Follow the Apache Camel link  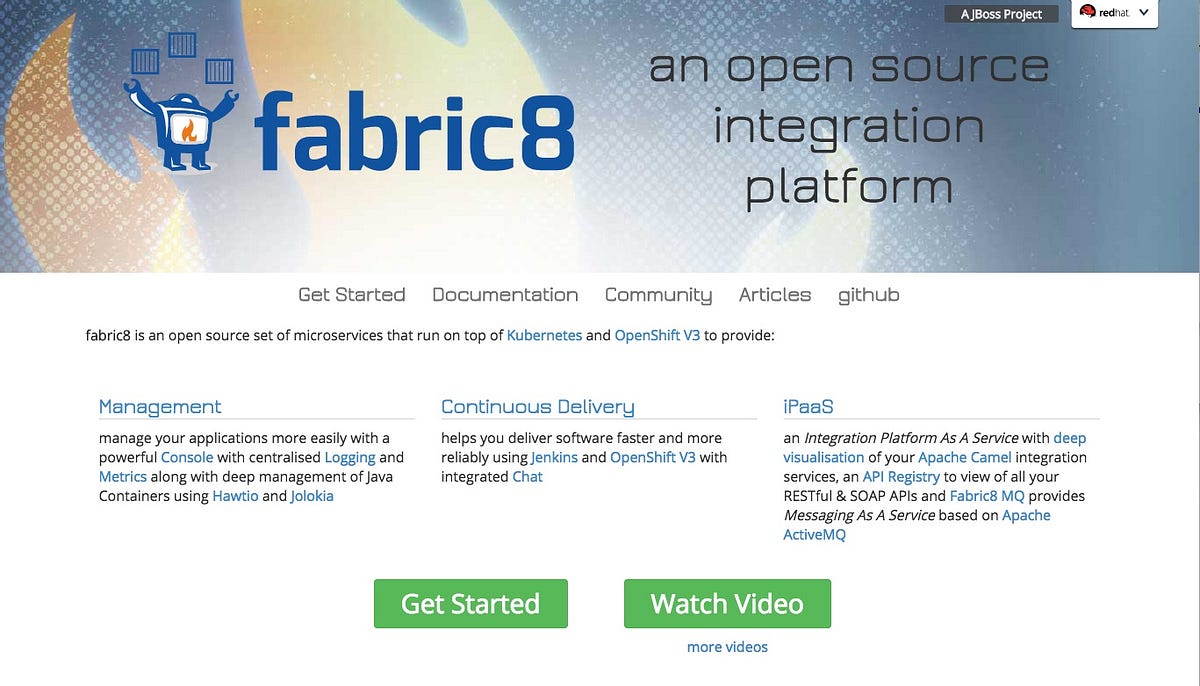coord(965,457)
